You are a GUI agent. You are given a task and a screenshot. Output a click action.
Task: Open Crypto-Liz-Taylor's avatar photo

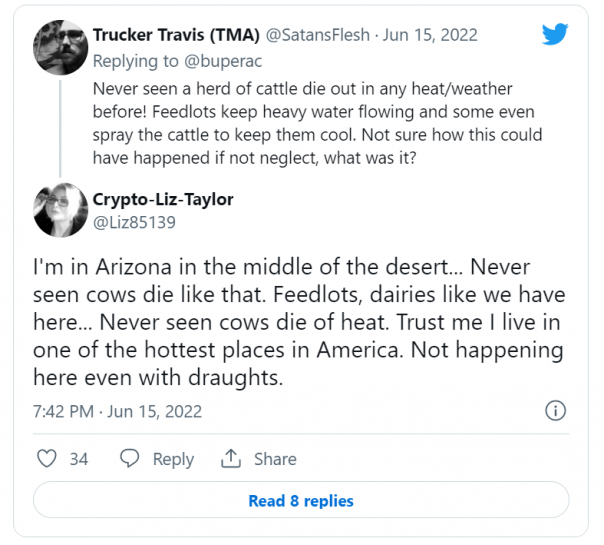point(61,211)
